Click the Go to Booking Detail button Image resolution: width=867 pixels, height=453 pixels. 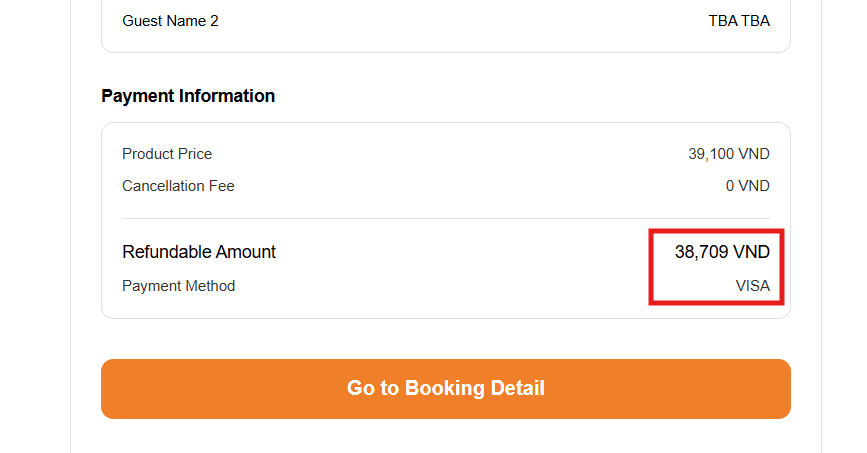[x=445, y=388]
